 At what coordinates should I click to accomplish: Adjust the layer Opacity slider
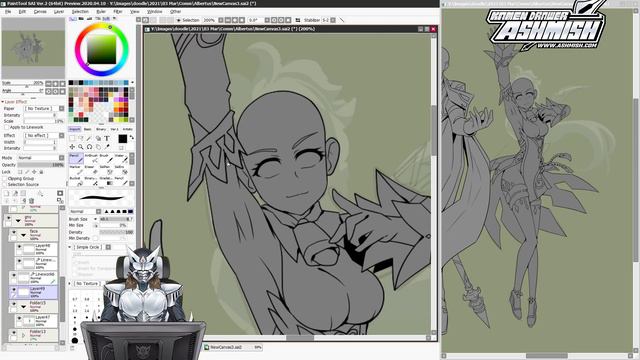coord(40,165)
